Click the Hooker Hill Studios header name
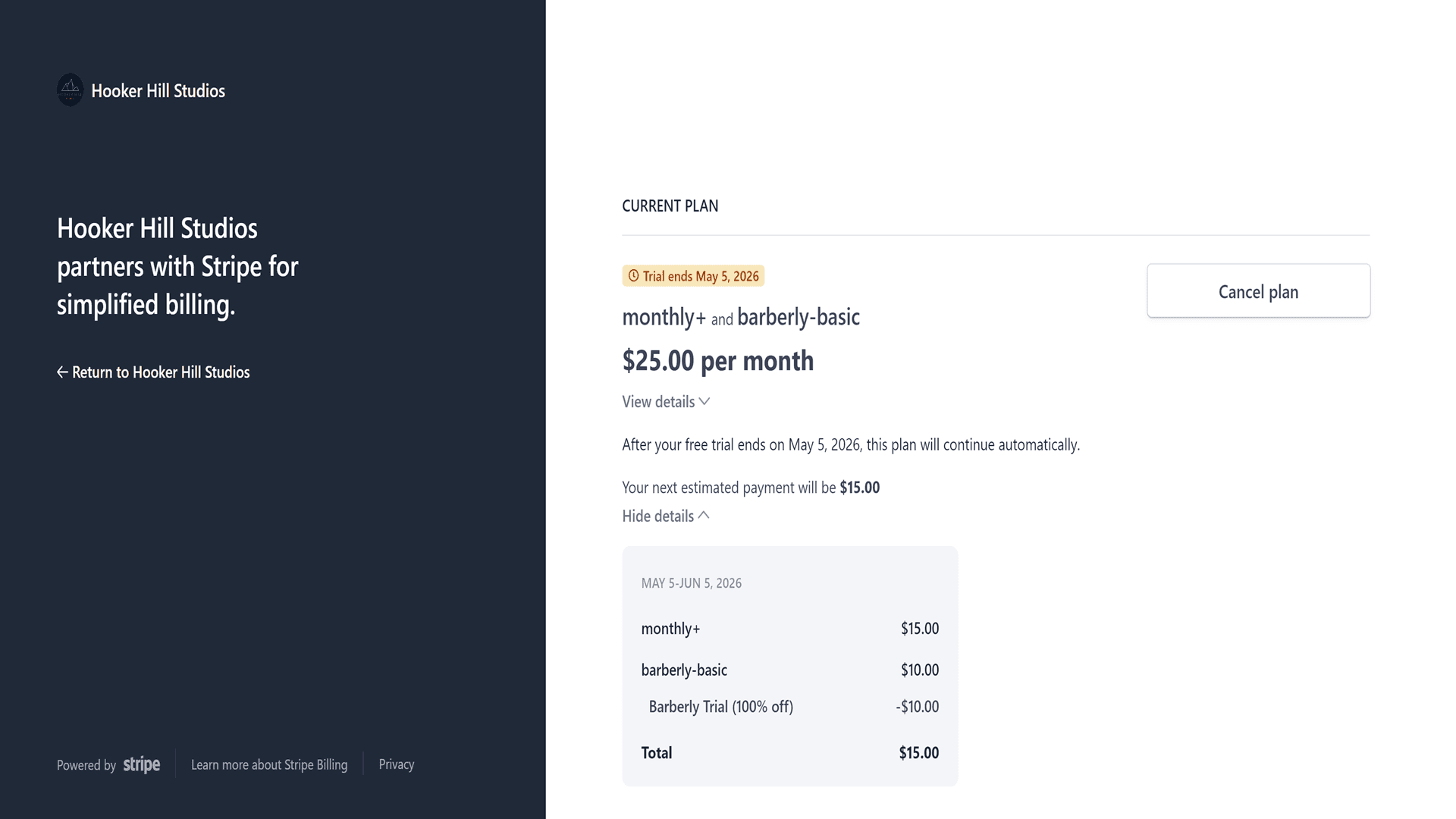1456x819 pixels. [158, 91]
